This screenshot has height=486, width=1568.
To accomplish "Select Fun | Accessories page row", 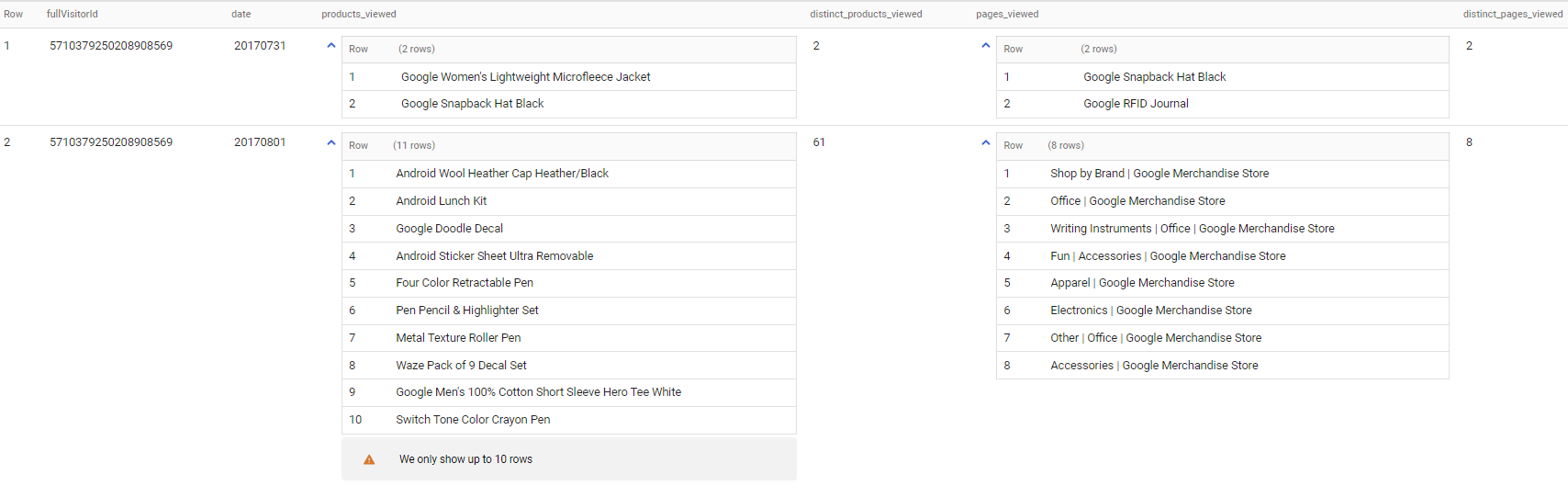I will click(x=1168, y=256).
